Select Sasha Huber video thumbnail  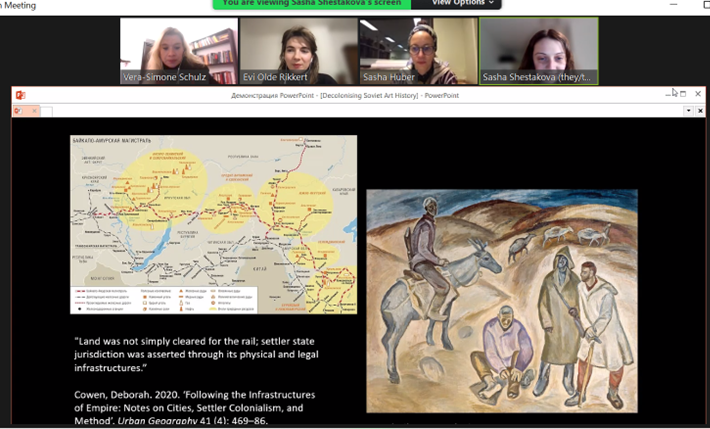418,51
